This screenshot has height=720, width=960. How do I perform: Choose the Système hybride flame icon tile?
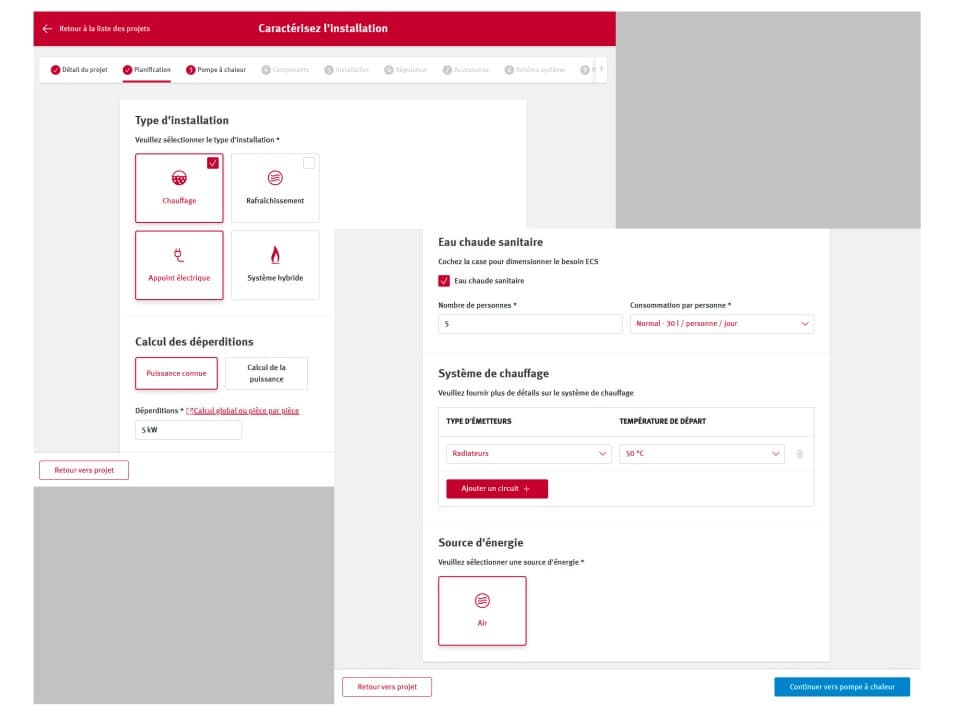275,255
